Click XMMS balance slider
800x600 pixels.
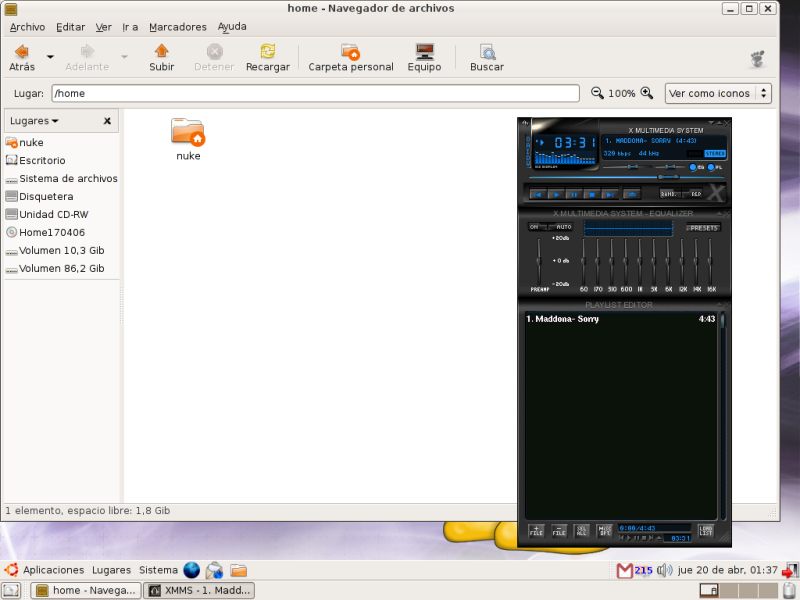pos(670,167)
